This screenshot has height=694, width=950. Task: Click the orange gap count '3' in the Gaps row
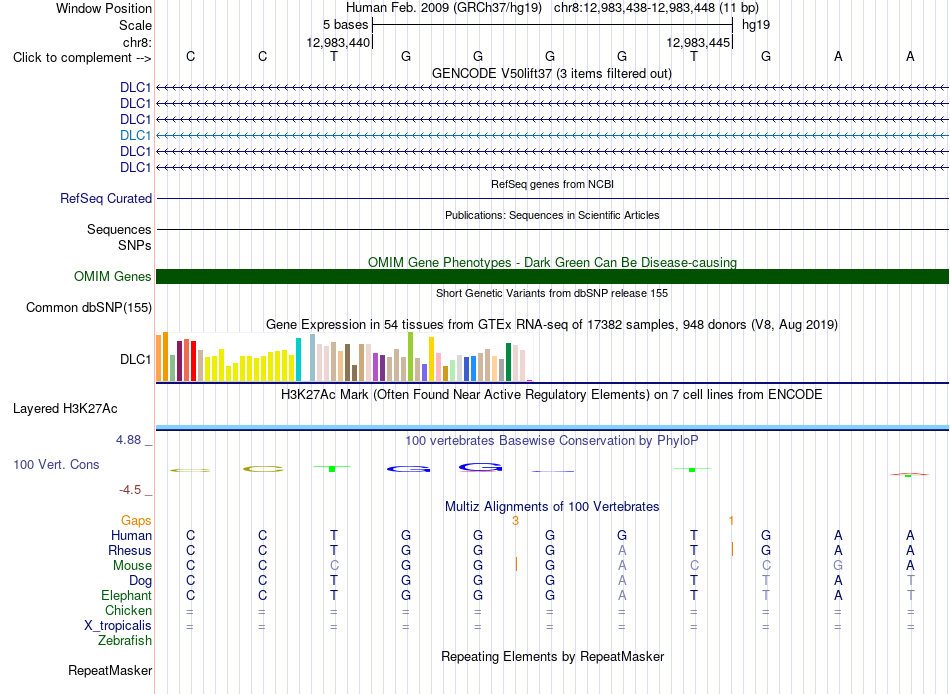pyautogui.click(x=515, y=521)
